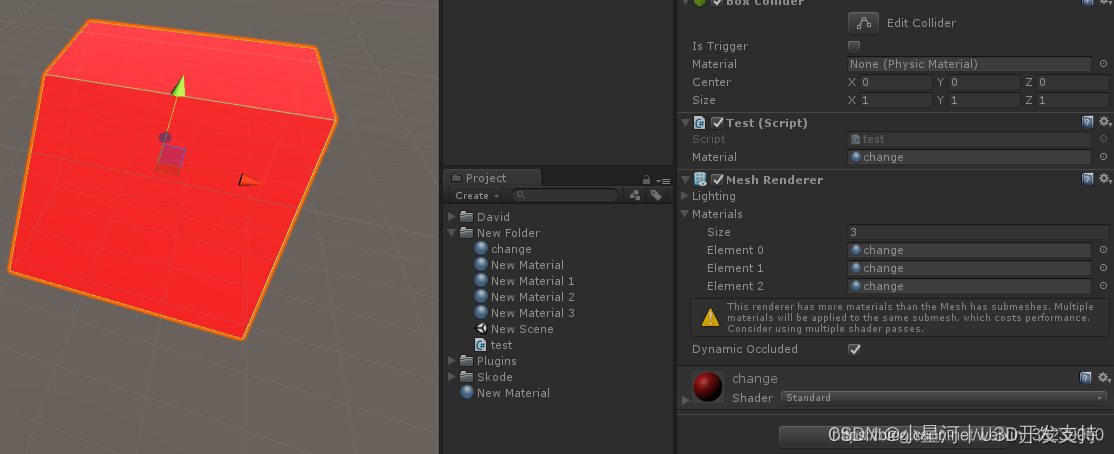Click the Project panel lock icon

click(x=647, y=180)
